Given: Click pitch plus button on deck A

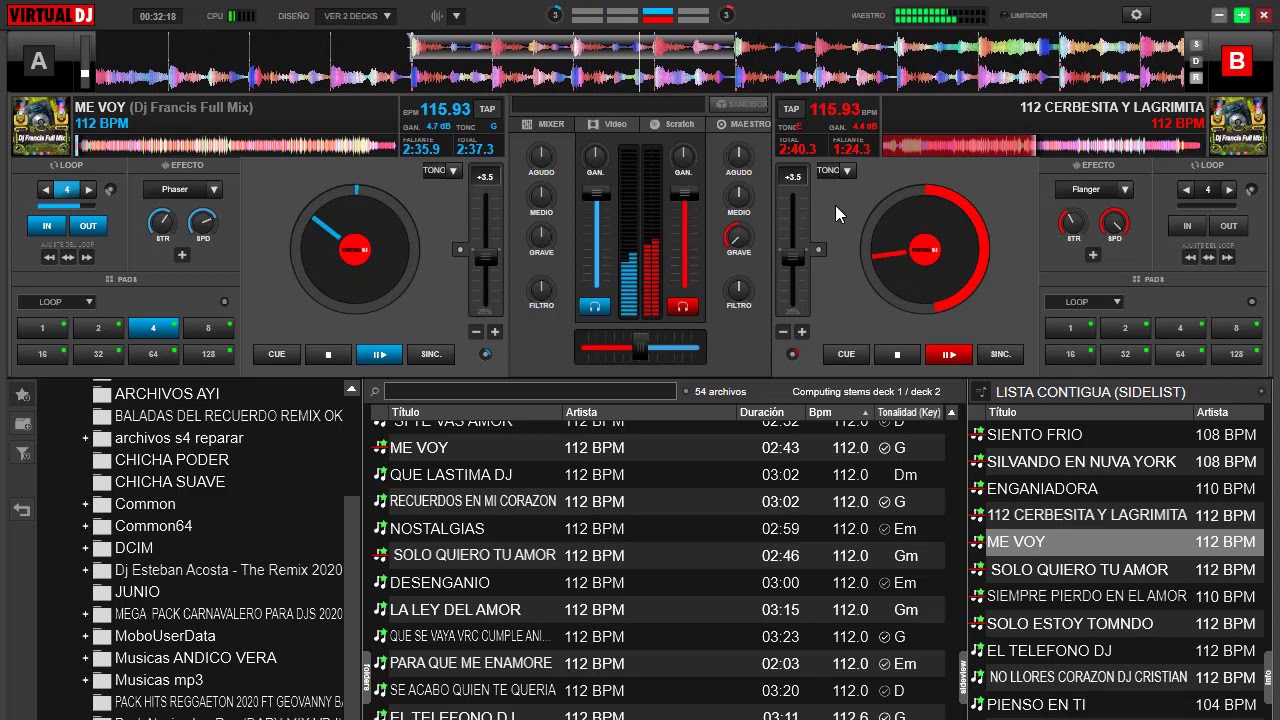Looking at the screenshot, I should [494, 332].
